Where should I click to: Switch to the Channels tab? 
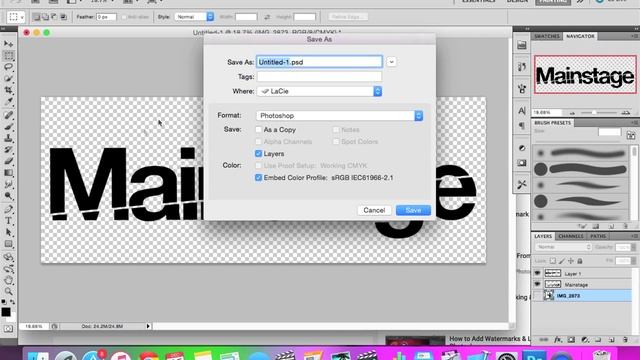coord(571,236)
